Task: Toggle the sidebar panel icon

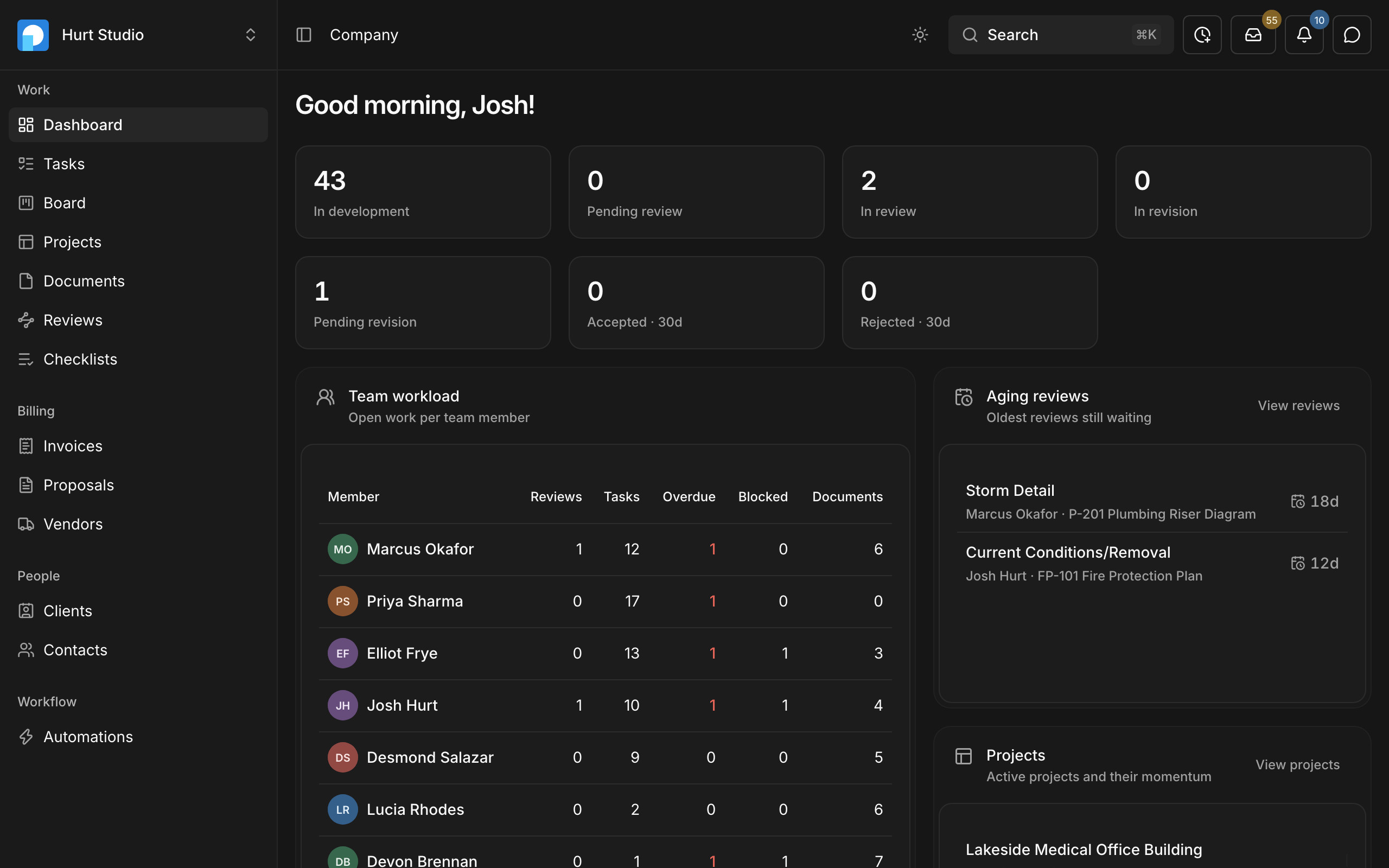Action: click(304, 35)
